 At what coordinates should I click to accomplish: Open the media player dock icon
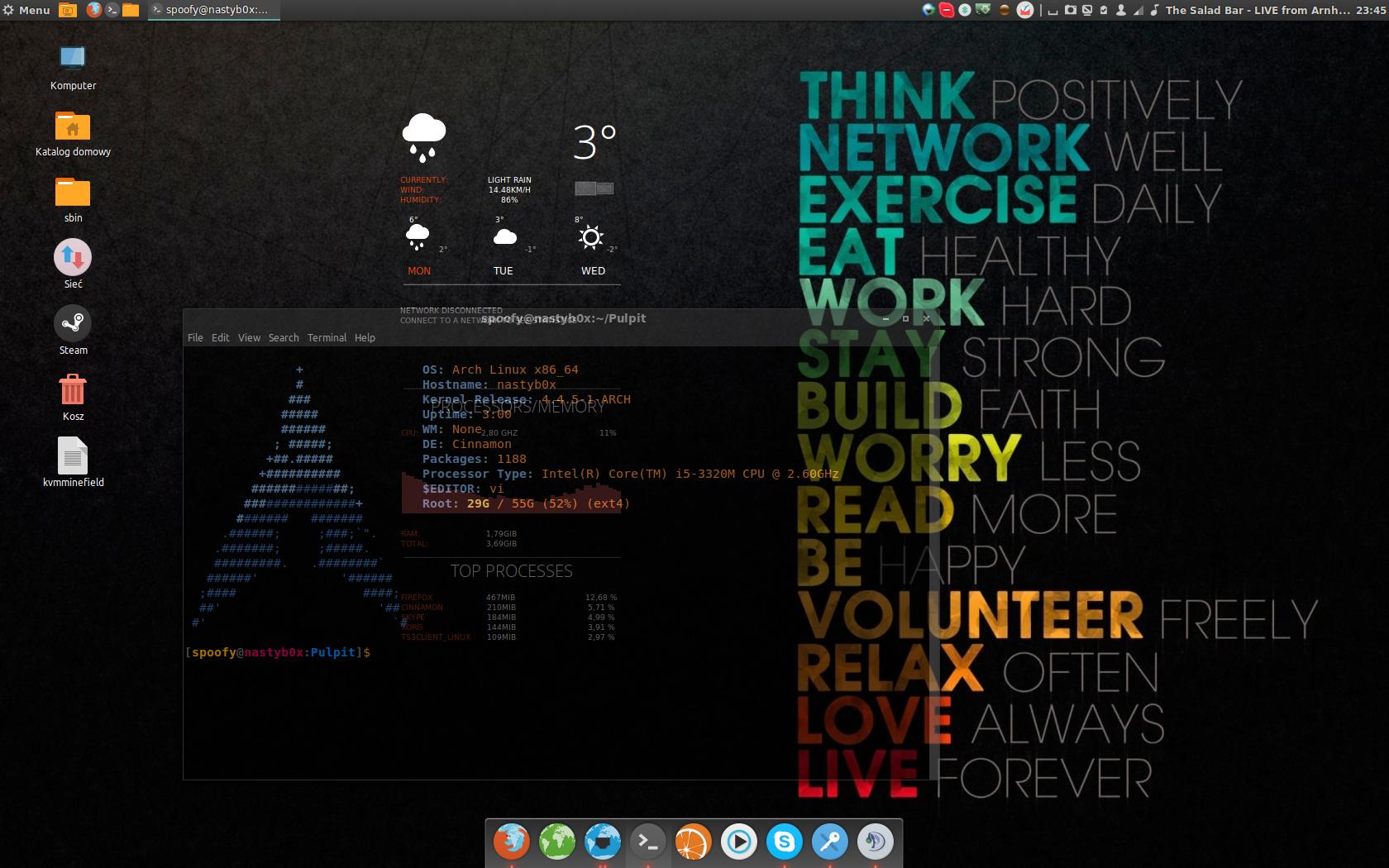(x=739, y=842)
